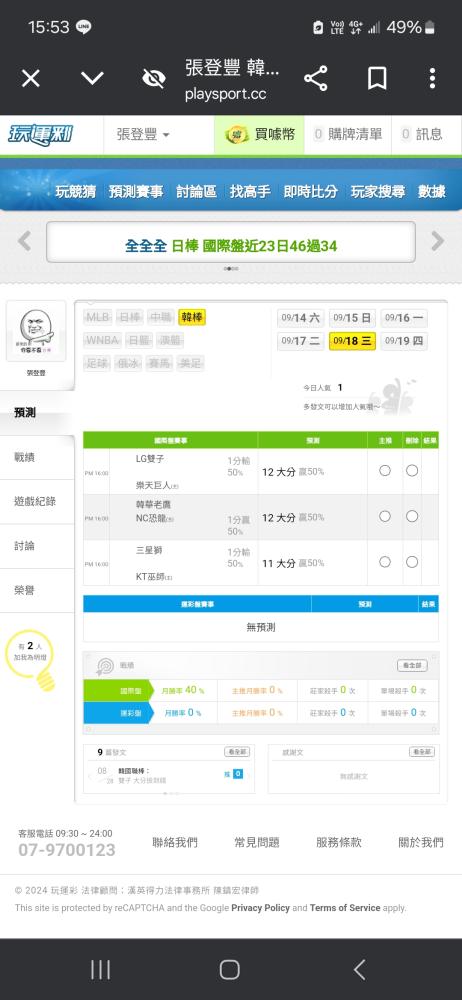Select the MLB league tag

click(98, 317)
